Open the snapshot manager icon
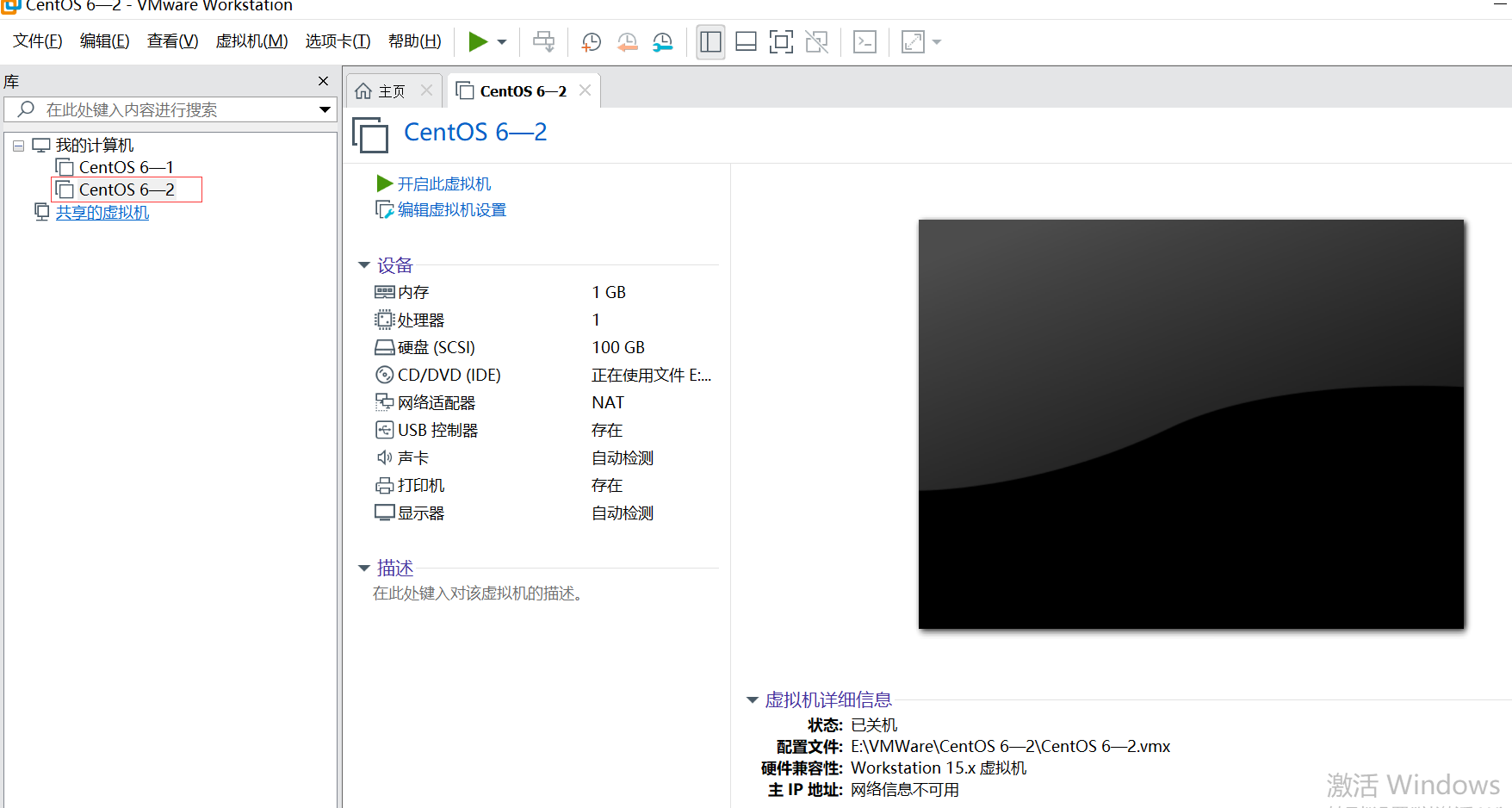1512x808 pixels. click(662, 42)
